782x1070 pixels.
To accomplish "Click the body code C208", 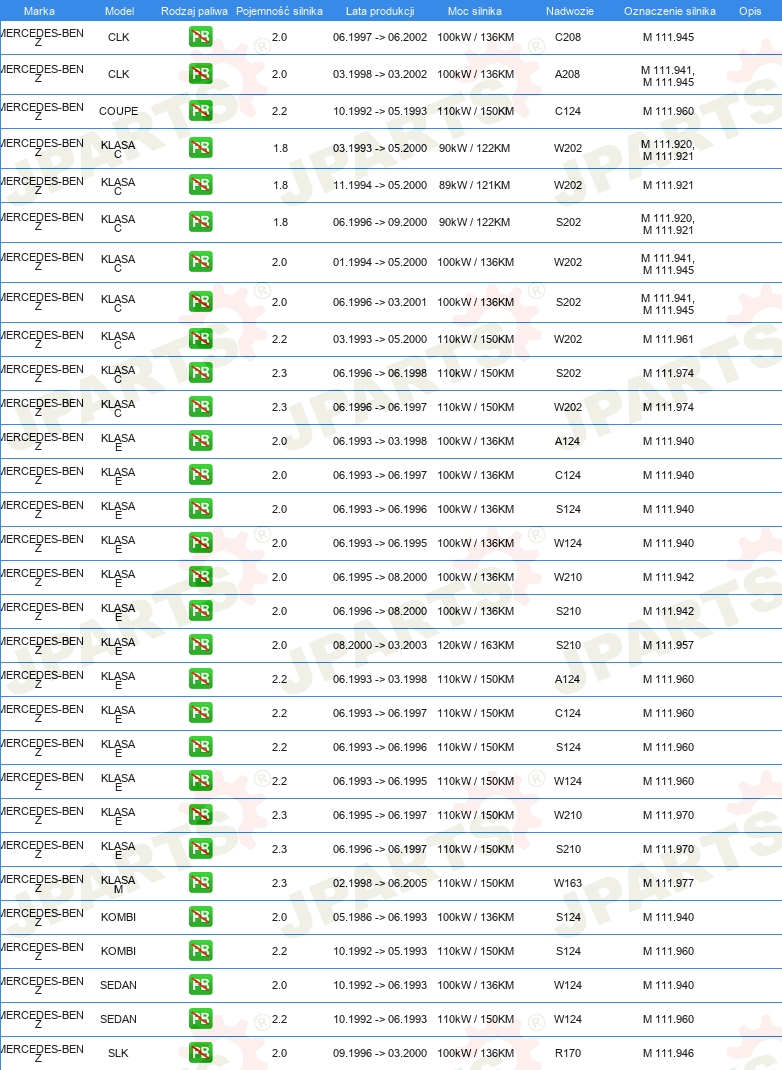I will 568,37.
